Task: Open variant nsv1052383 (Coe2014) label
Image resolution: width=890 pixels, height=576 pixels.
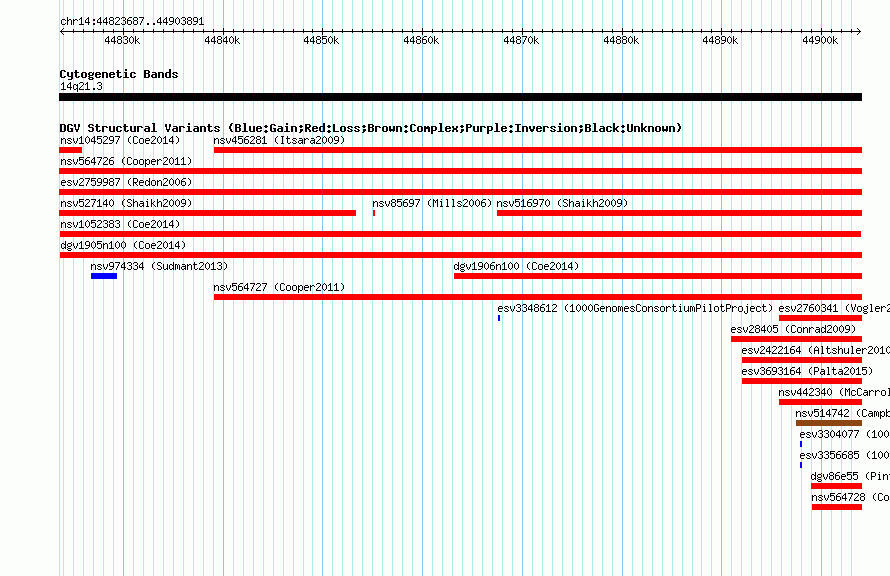Action: click(x=120, y=224)
